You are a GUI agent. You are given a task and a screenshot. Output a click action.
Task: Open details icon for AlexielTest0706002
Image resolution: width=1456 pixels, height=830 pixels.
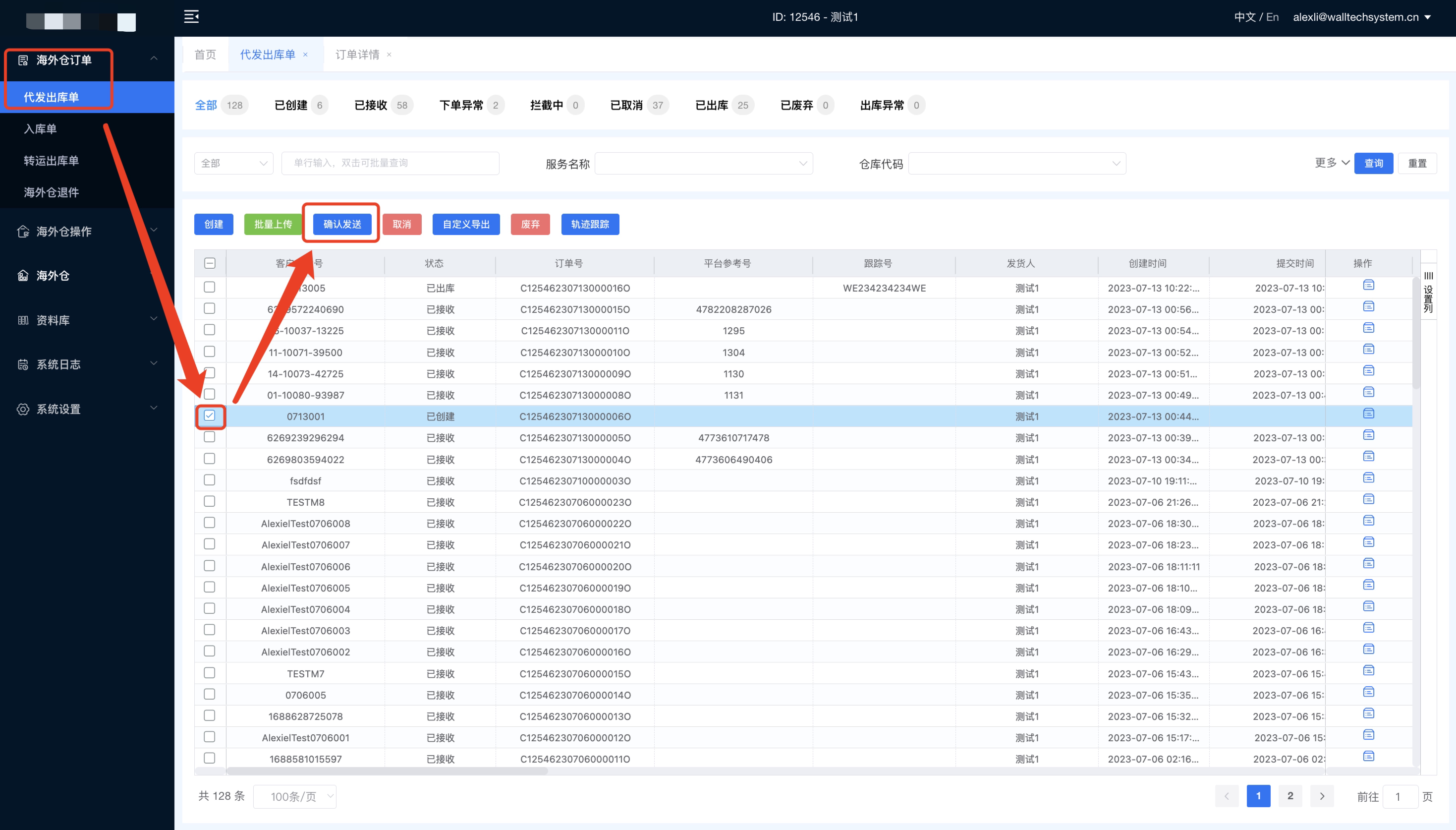[1368, 650]
